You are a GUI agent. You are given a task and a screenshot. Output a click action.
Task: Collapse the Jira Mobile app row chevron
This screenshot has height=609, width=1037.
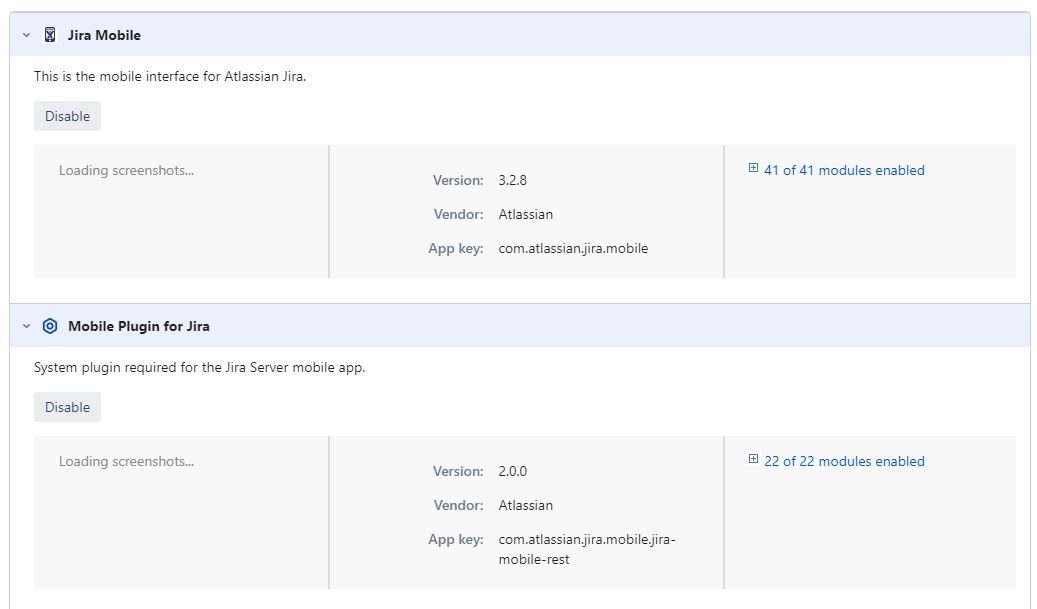26,35
